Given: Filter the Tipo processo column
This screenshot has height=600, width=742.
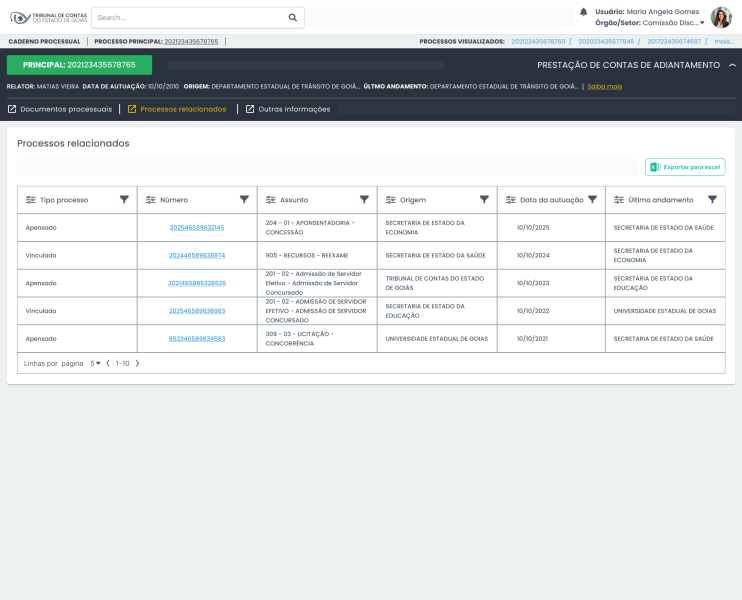Looking at the screenshot, I should 124,200.
